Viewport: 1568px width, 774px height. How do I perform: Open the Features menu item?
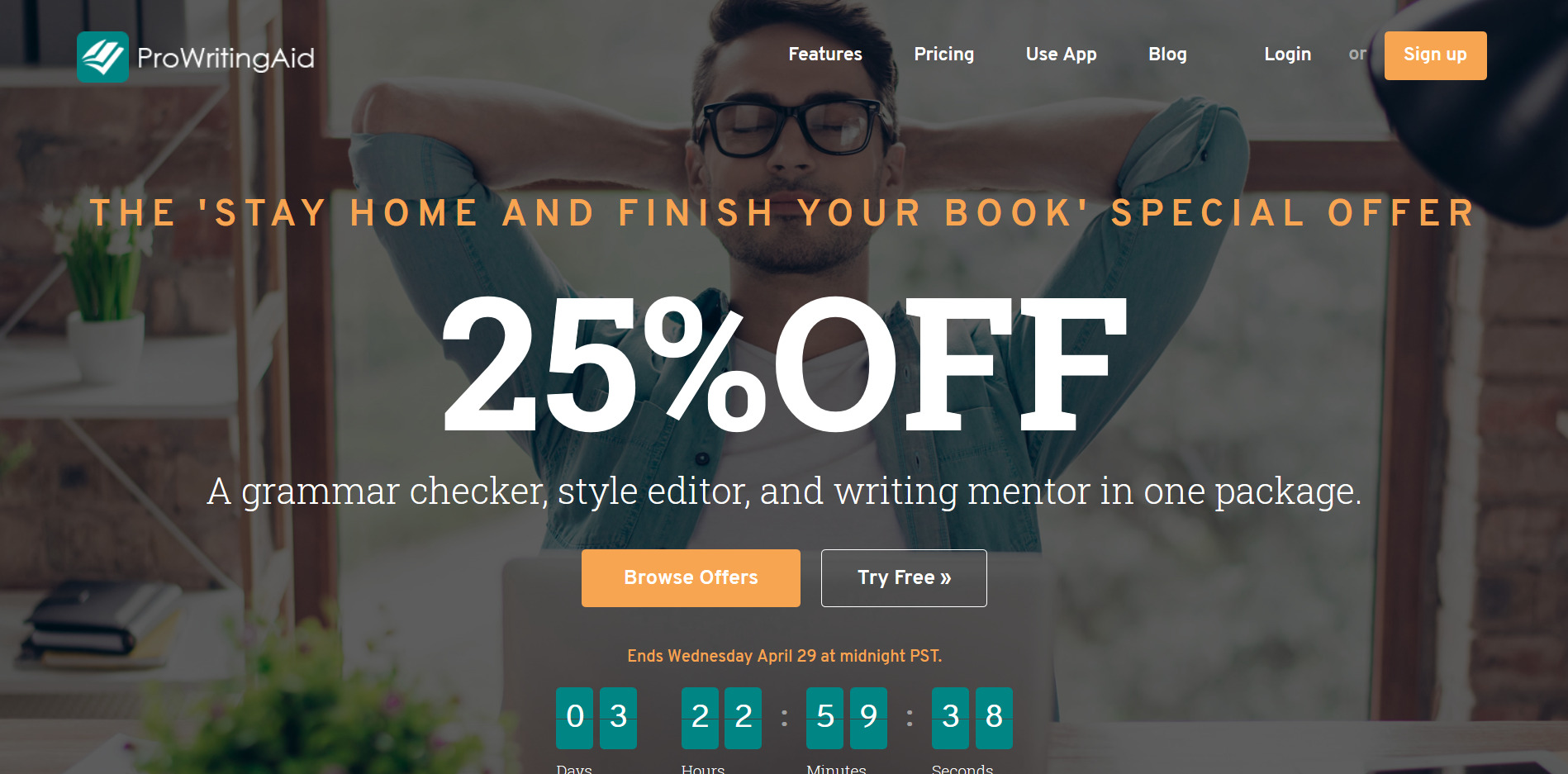point(824,55)
